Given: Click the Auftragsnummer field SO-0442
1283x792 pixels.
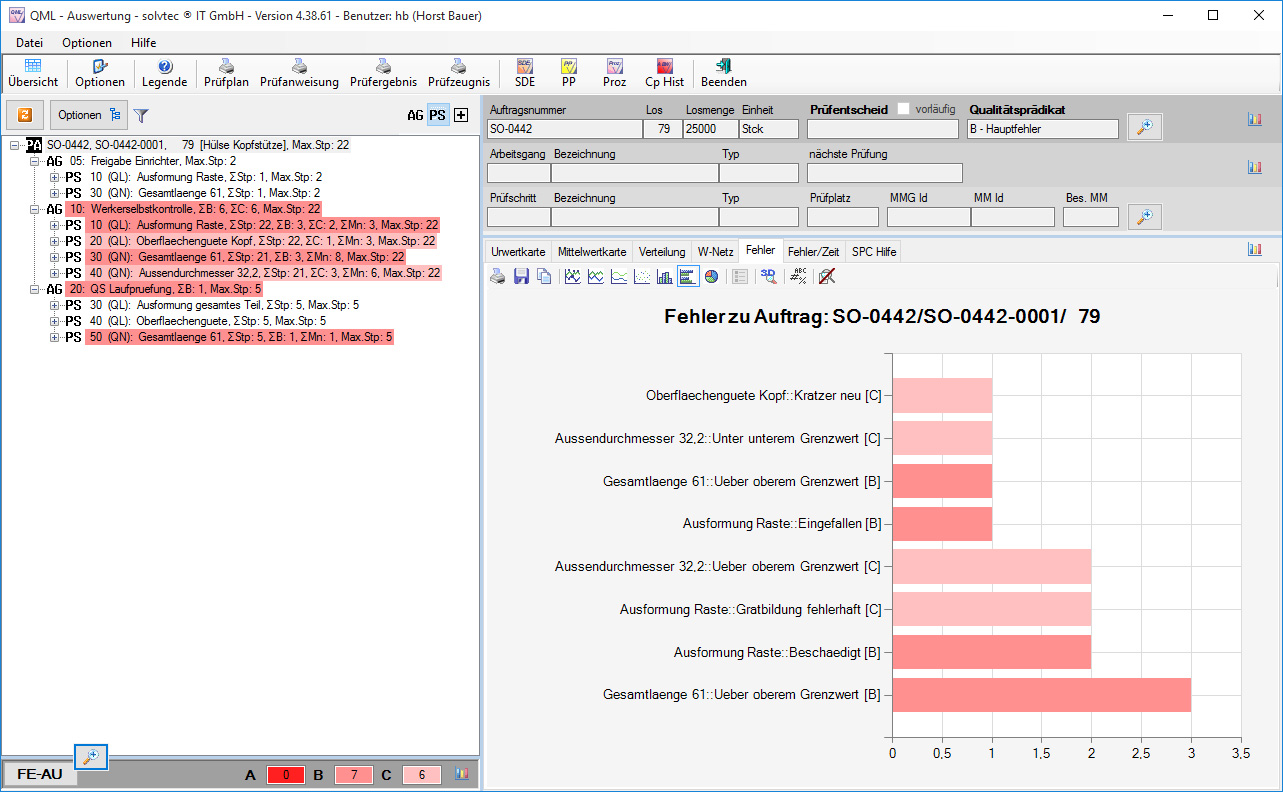Looking at the screenshot, I should [564, 129].
